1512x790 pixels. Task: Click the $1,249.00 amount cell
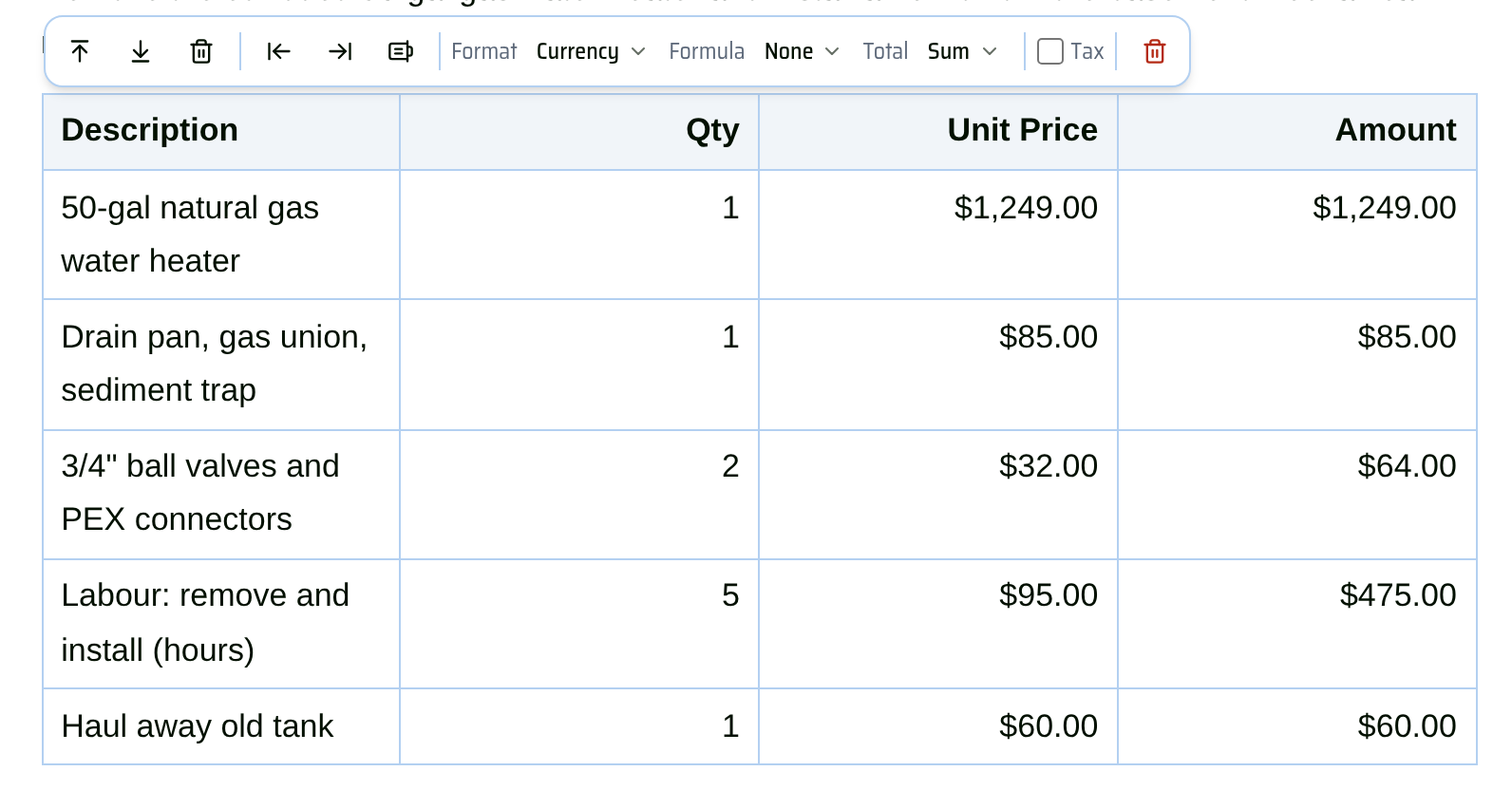coord(1297,235)
